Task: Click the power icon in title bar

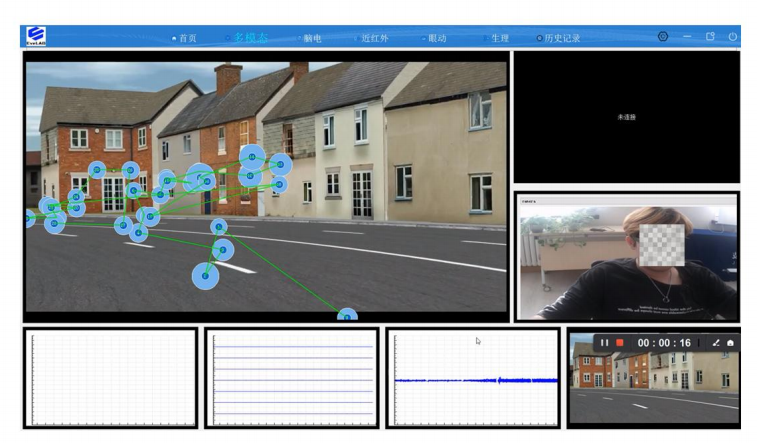Action: point(732,37)
